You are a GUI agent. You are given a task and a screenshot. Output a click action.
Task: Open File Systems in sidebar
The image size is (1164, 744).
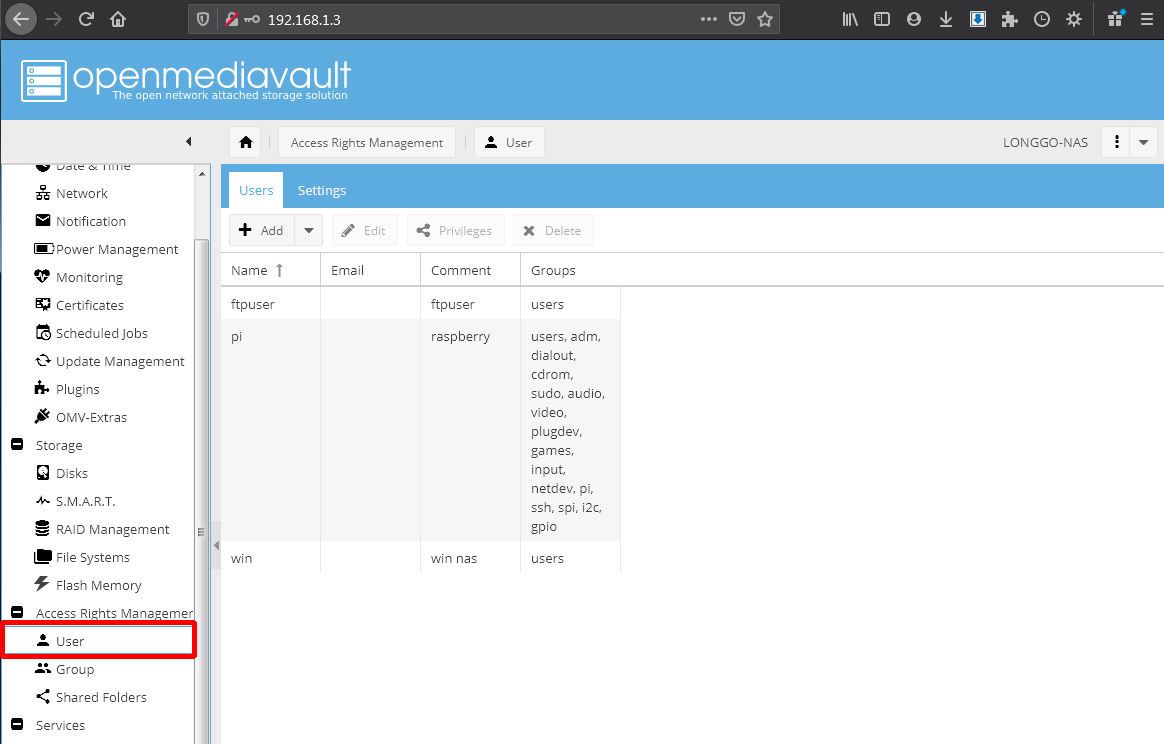click(93, 557)
